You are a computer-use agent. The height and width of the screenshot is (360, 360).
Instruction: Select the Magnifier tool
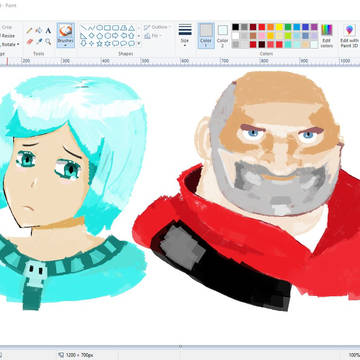tap(48, 42)
